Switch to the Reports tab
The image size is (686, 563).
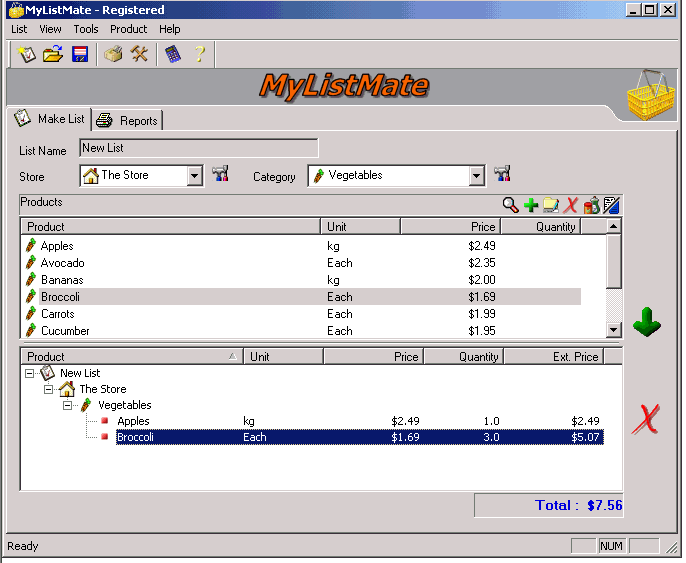127,120
